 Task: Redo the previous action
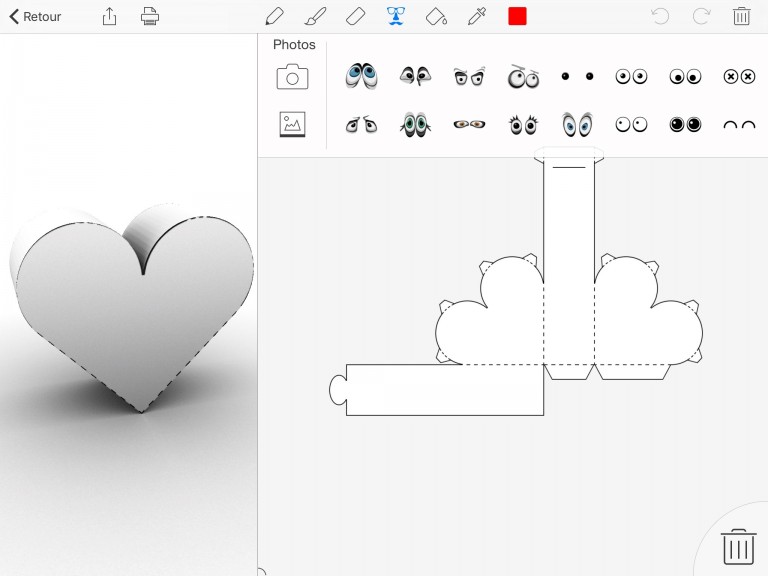pos(701,16)
